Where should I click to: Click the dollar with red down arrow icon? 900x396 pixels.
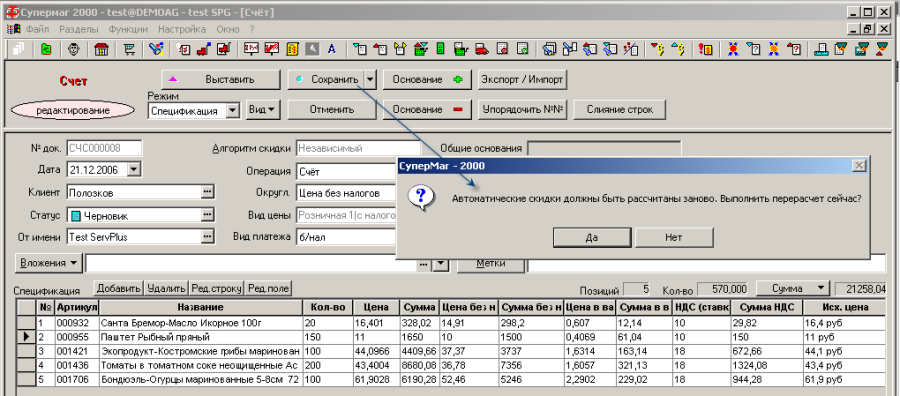[x=658, y=49]
